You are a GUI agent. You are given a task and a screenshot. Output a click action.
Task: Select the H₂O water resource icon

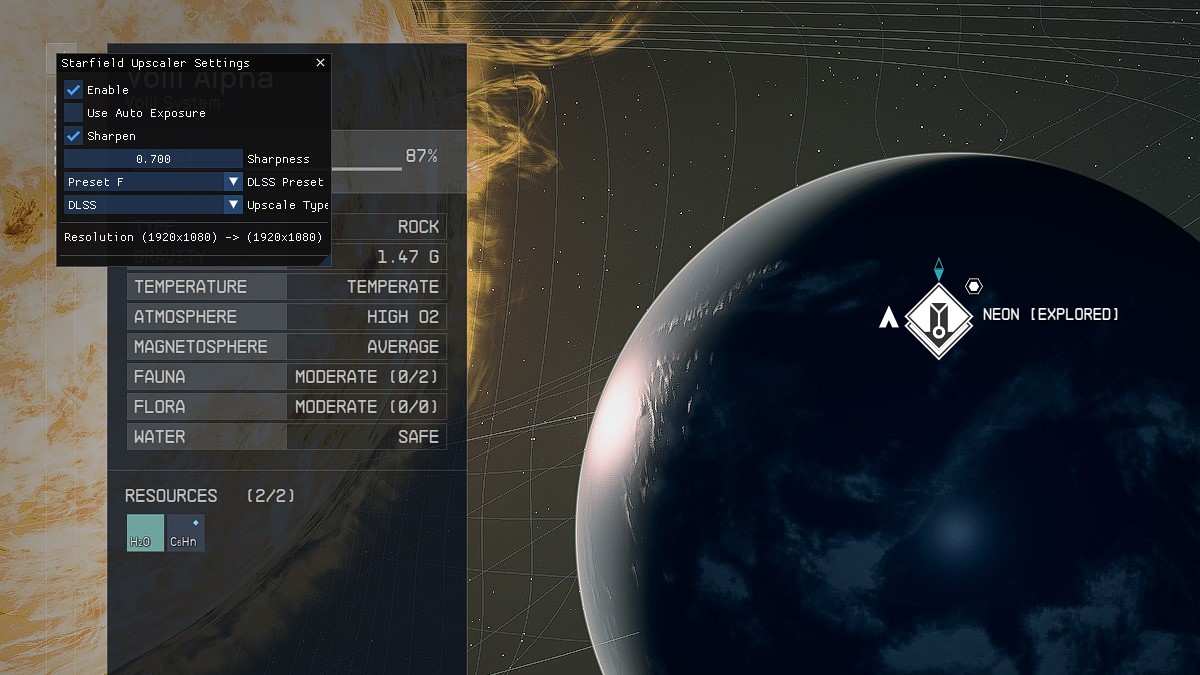144,533
